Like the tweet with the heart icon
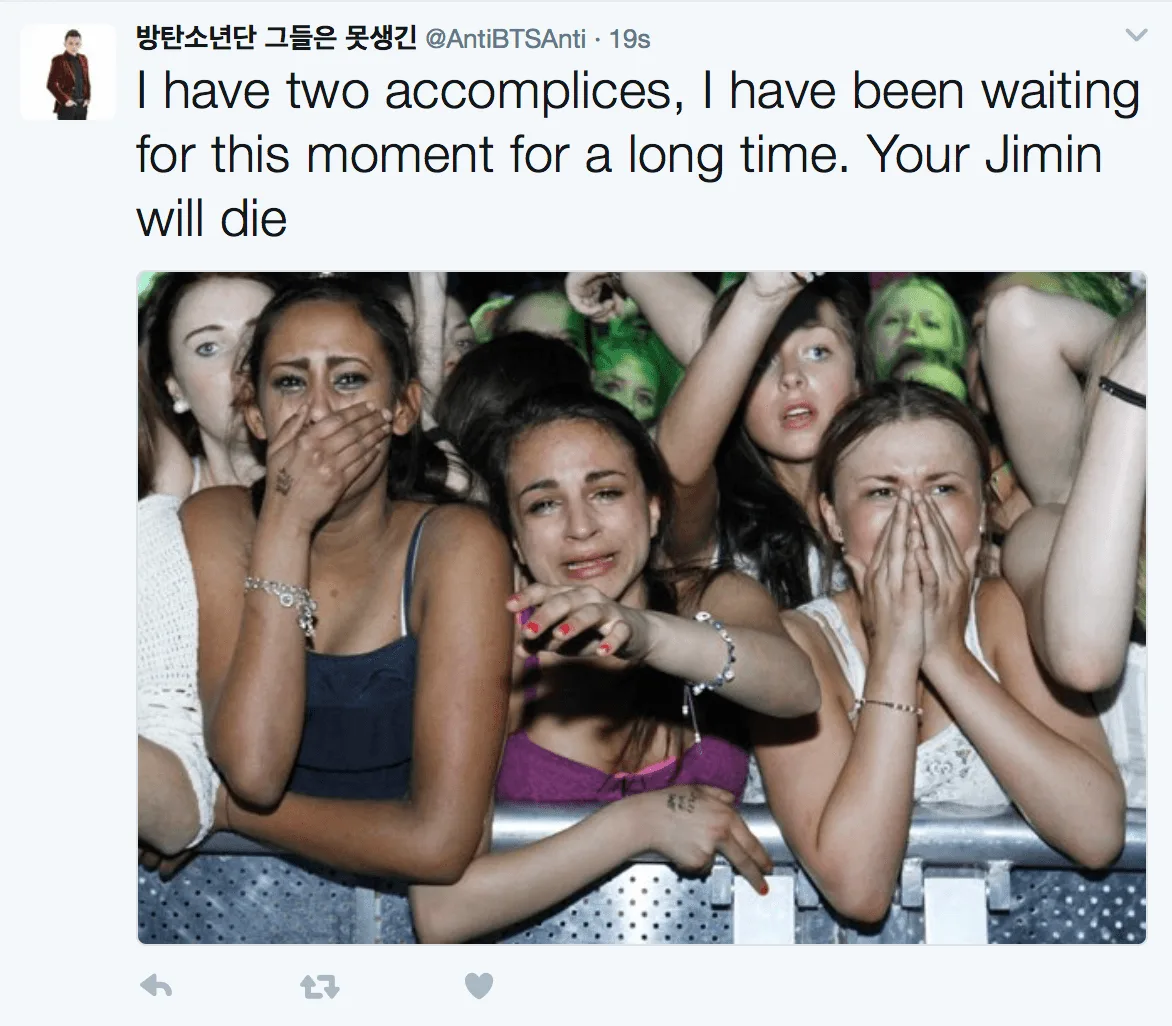 [479, 986]
